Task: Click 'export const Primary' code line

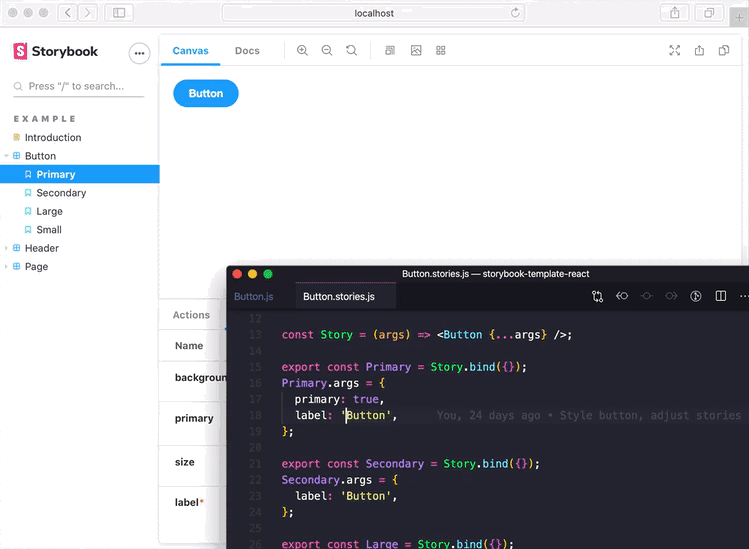Action: pyautogui.click(x=404, y=367)
